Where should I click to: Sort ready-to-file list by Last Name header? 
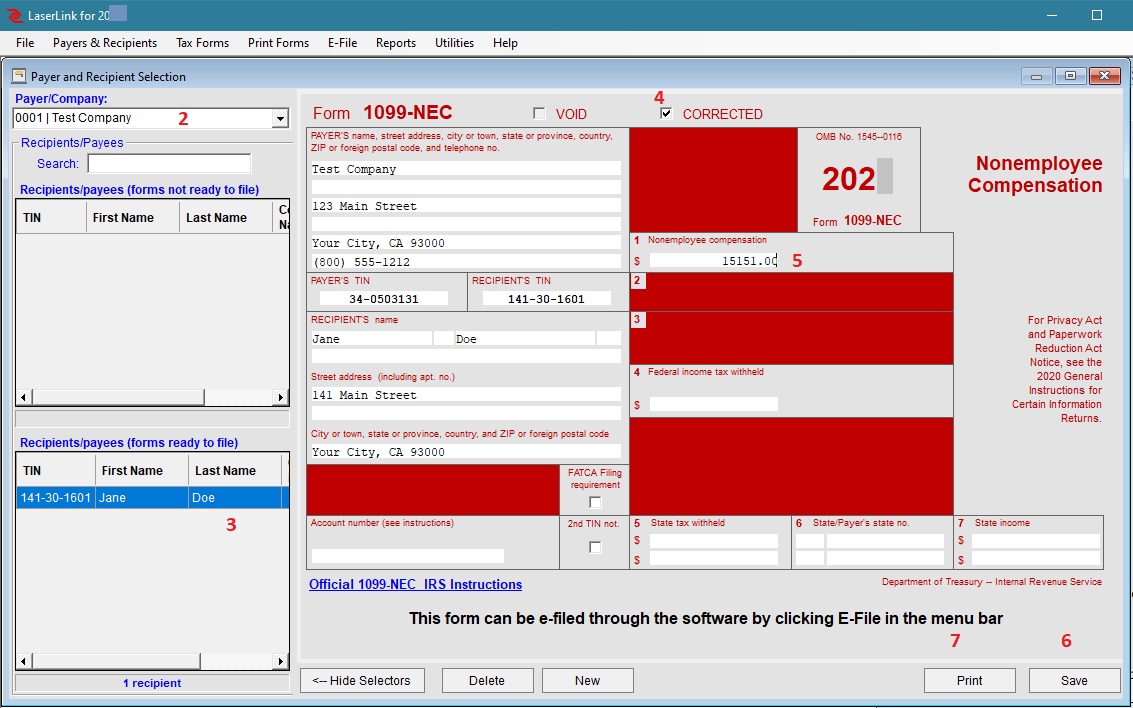click(x=235, y=470)
